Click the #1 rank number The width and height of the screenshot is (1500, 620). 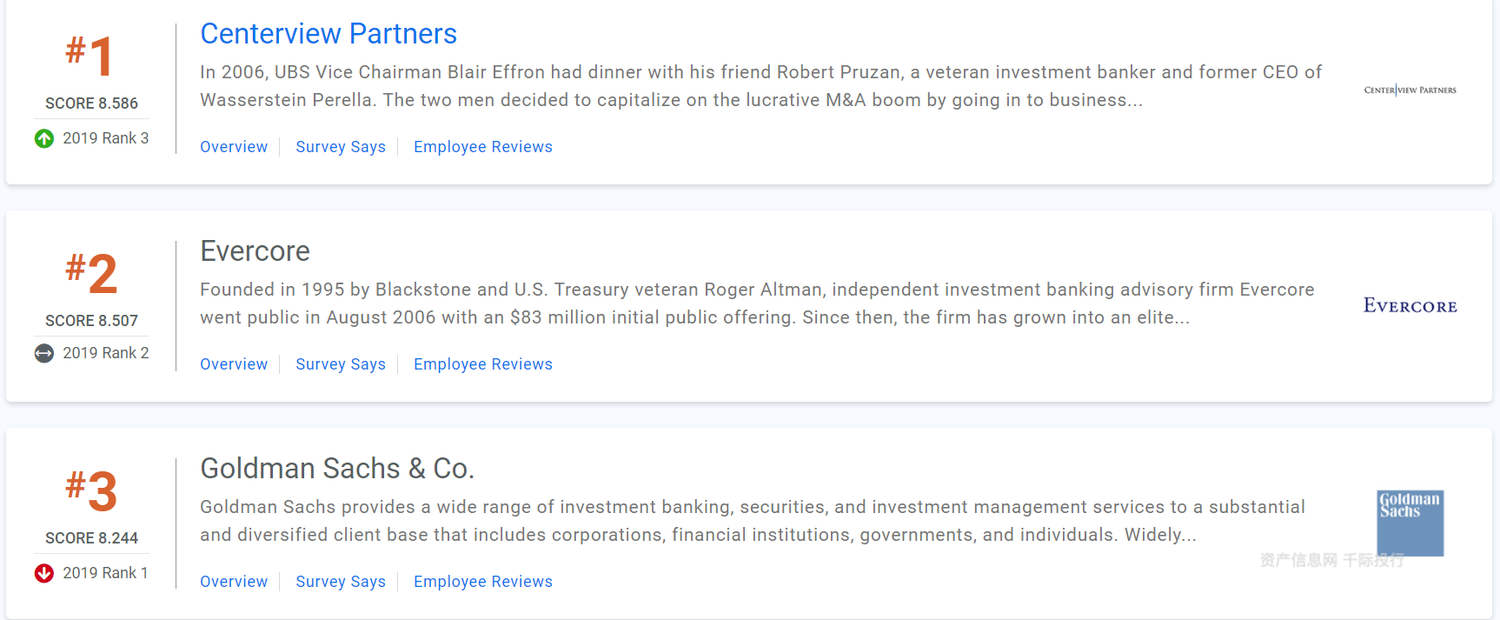point(91,56)
